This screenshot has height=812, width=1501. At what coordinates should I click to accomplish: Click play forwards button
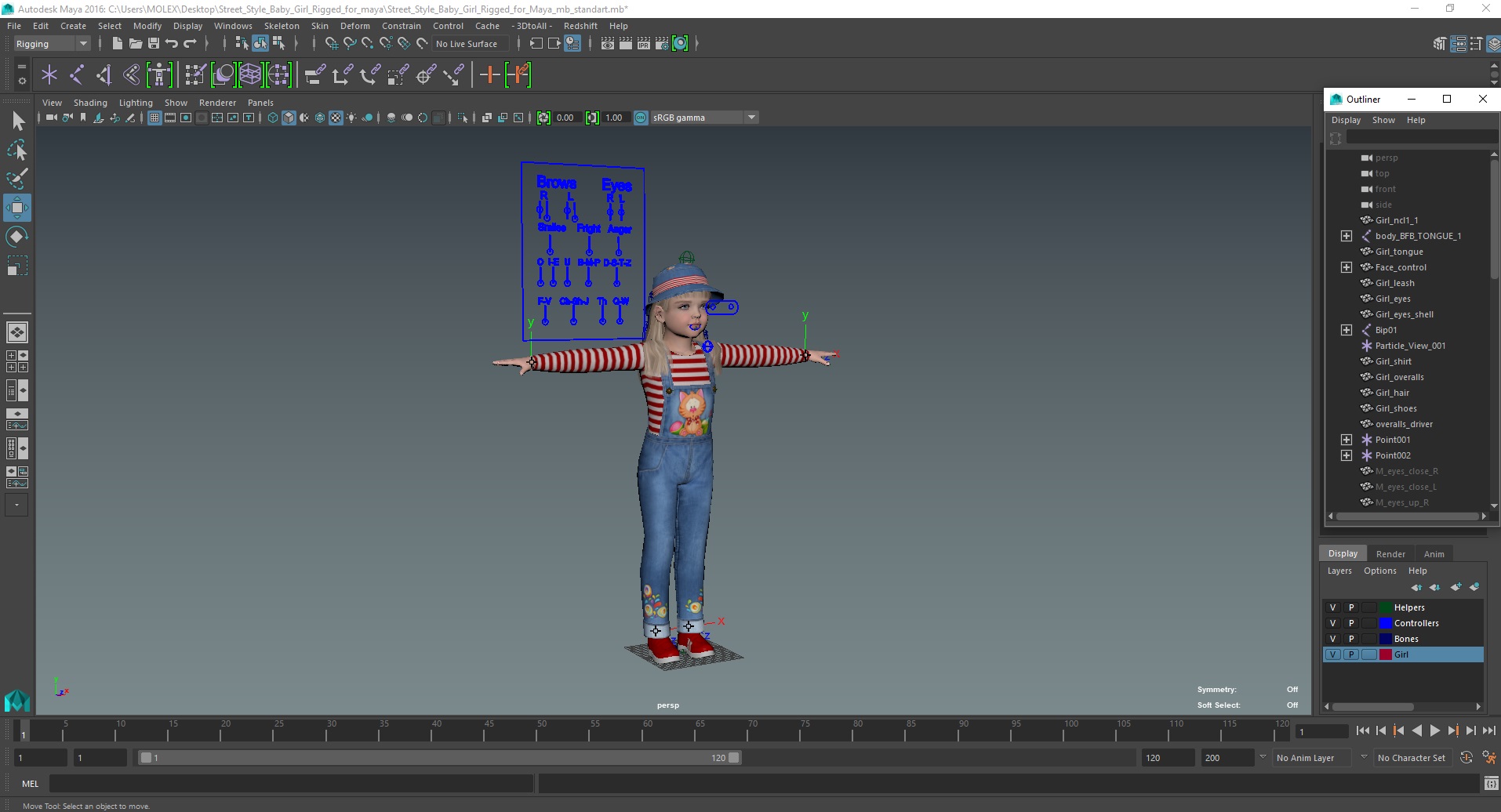click(1435, 730)
